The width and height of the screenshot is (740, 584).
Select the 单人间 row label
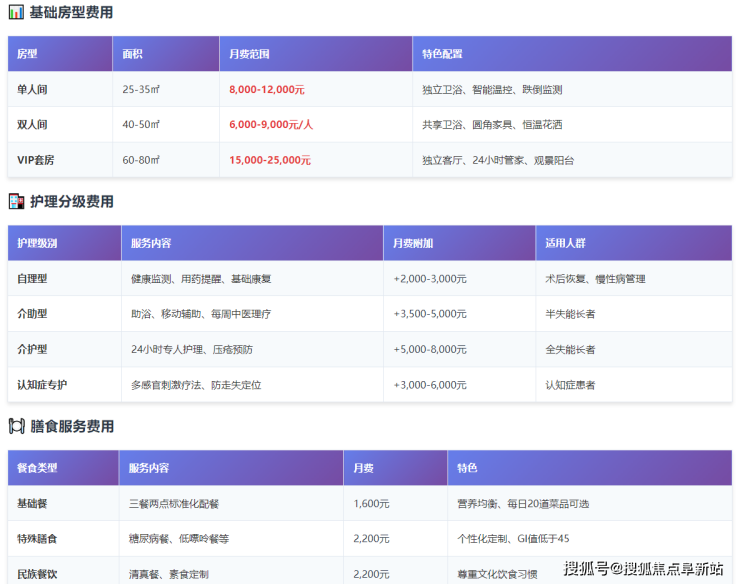(32, 89)
